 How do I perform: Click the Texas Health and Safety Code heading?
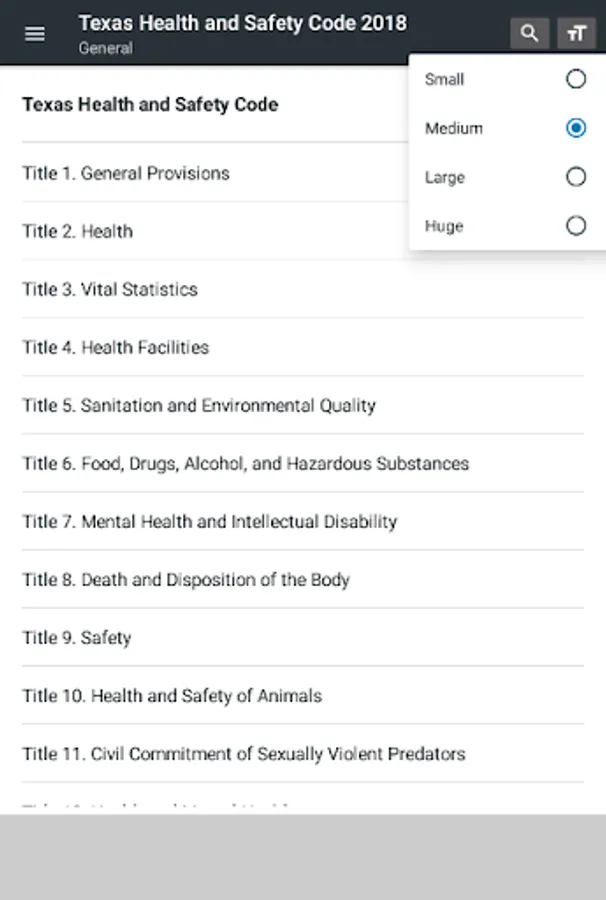tap(150, 104)
